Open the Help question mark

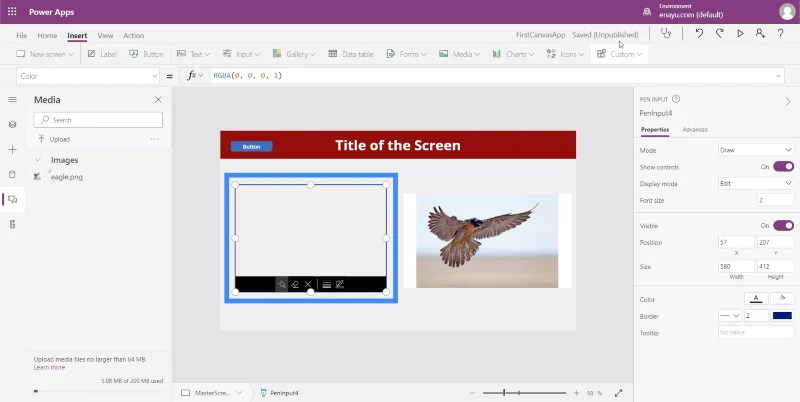coord(781,34)
